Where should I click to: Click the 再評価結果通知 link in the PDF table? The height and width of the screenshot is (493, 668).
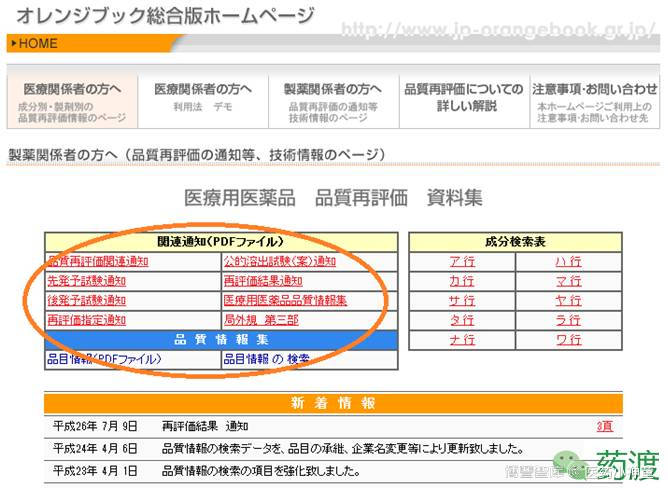tap(263, 281)
